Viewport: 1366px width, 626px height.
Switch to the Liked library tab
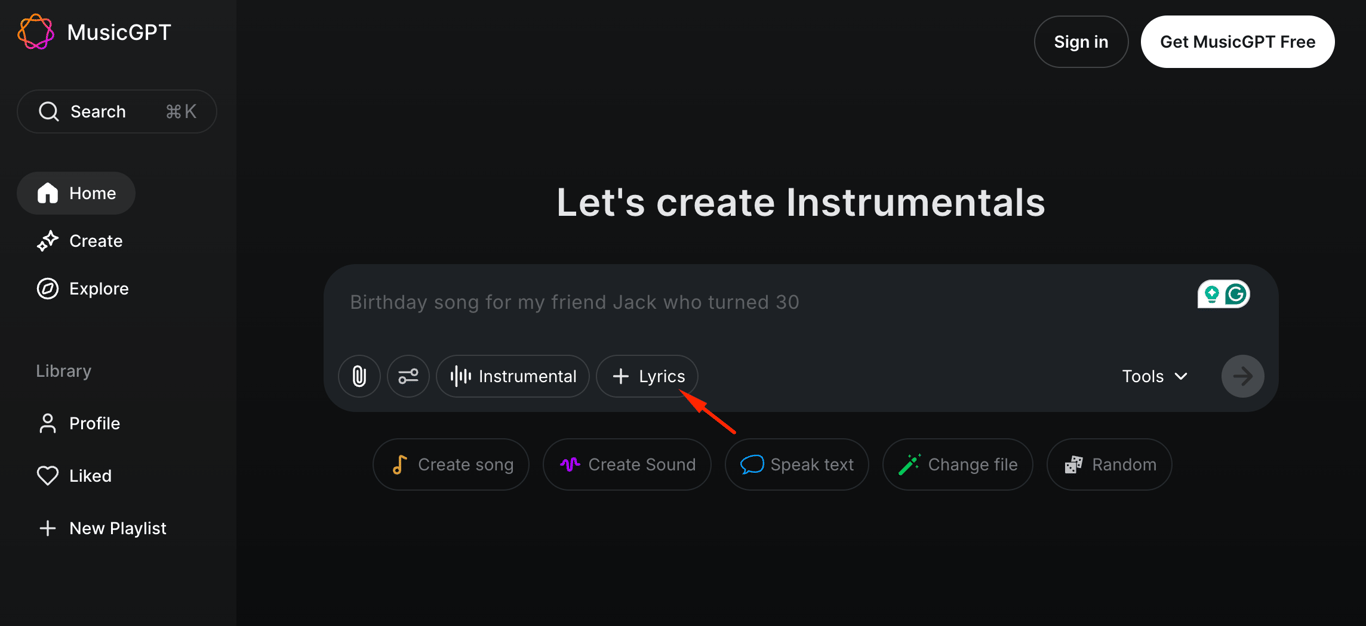tap(88, 476)
